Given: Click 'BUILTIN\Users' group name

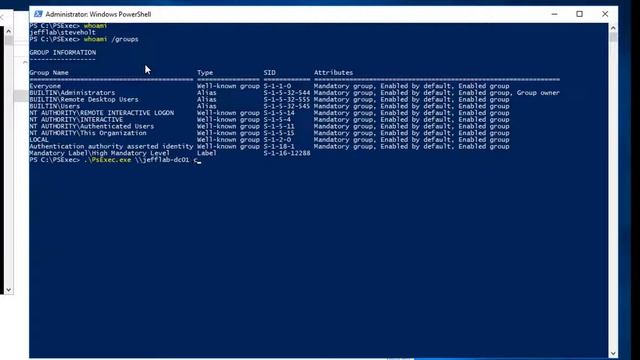Looking at the screenshot, I should (x=55, y=106).
